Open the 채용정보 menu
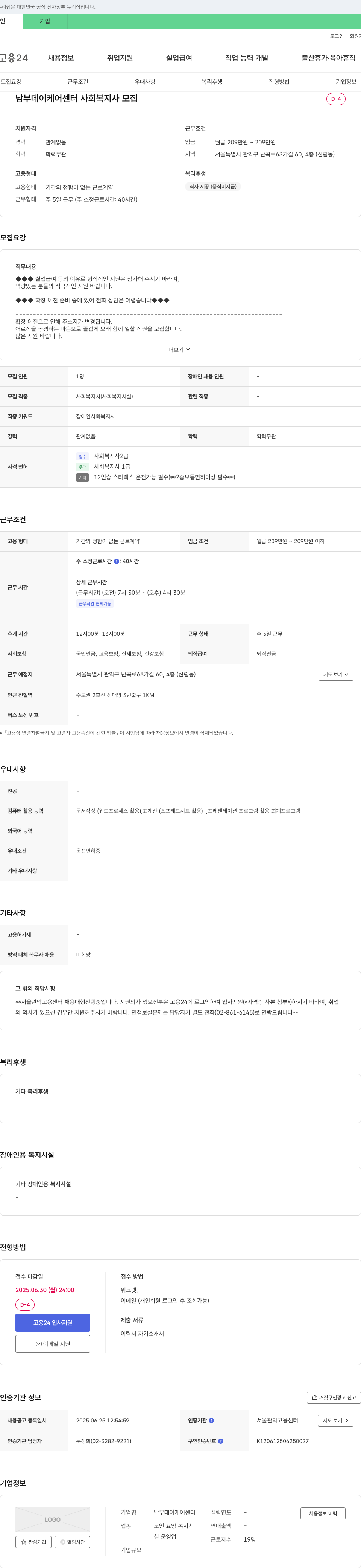 click(61, 58)
